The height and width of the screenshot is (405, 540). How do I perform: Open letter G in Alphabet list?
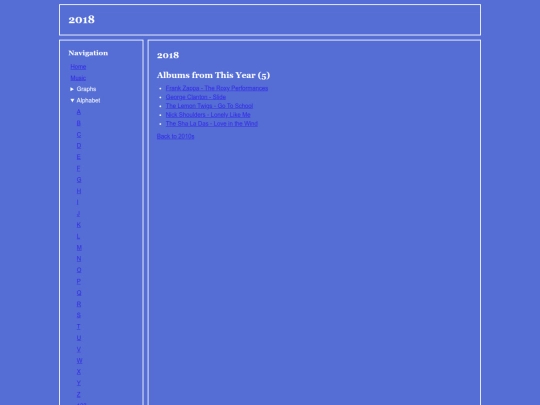(x=79, y=179)
